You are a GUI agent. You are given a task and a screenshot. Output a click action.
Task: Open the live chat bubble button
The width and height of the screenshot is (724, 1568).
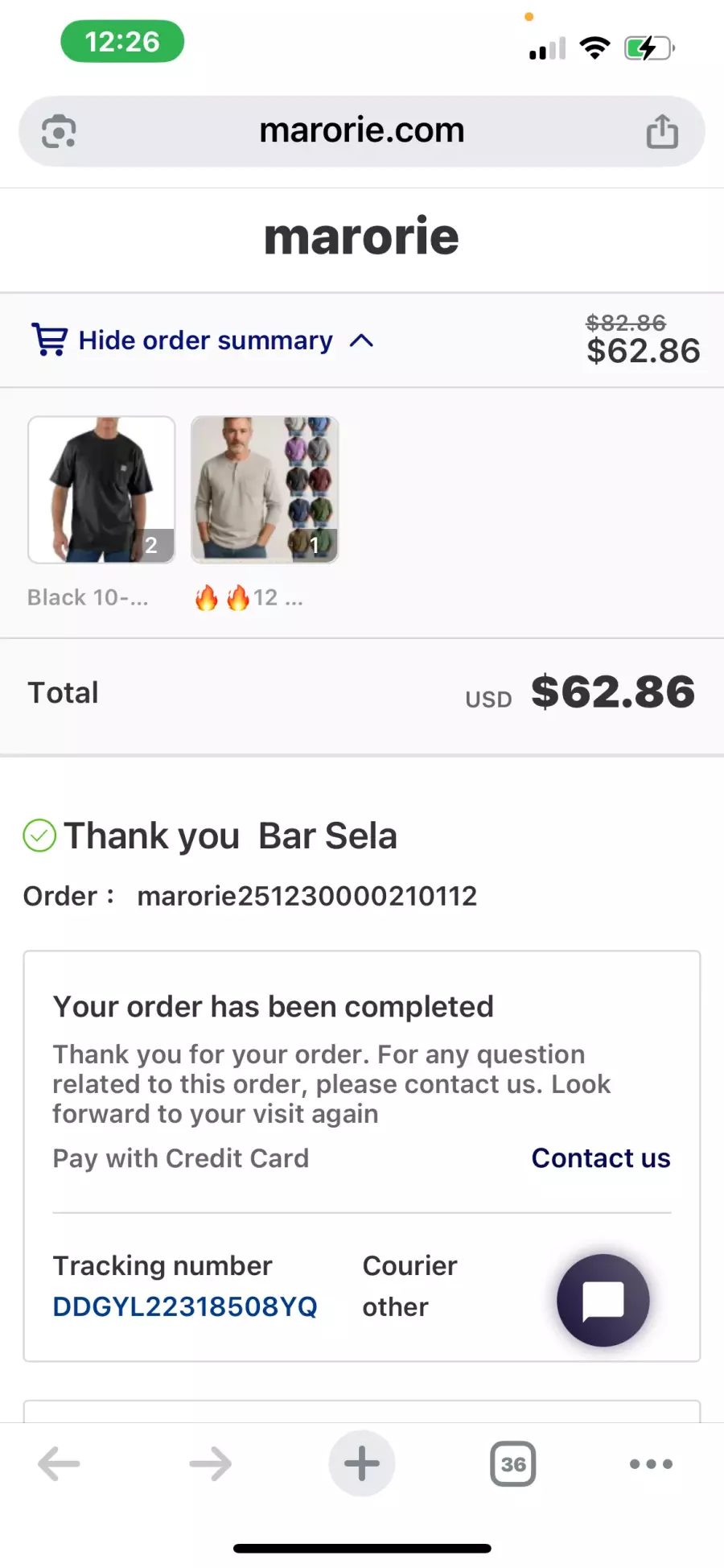603,1300
